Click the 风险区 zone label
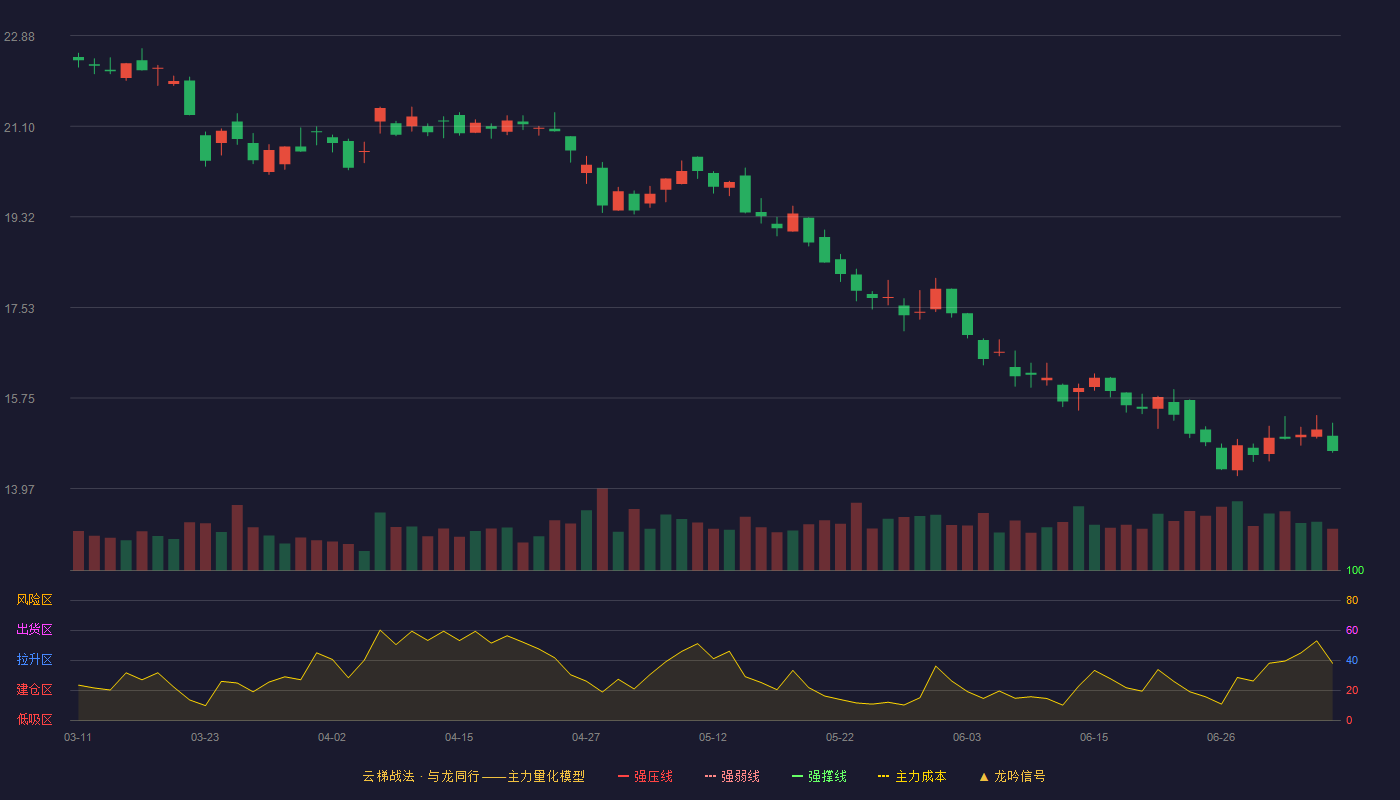Image resolution: width=1400 pixels, height=800 pixels. [34, 600]
